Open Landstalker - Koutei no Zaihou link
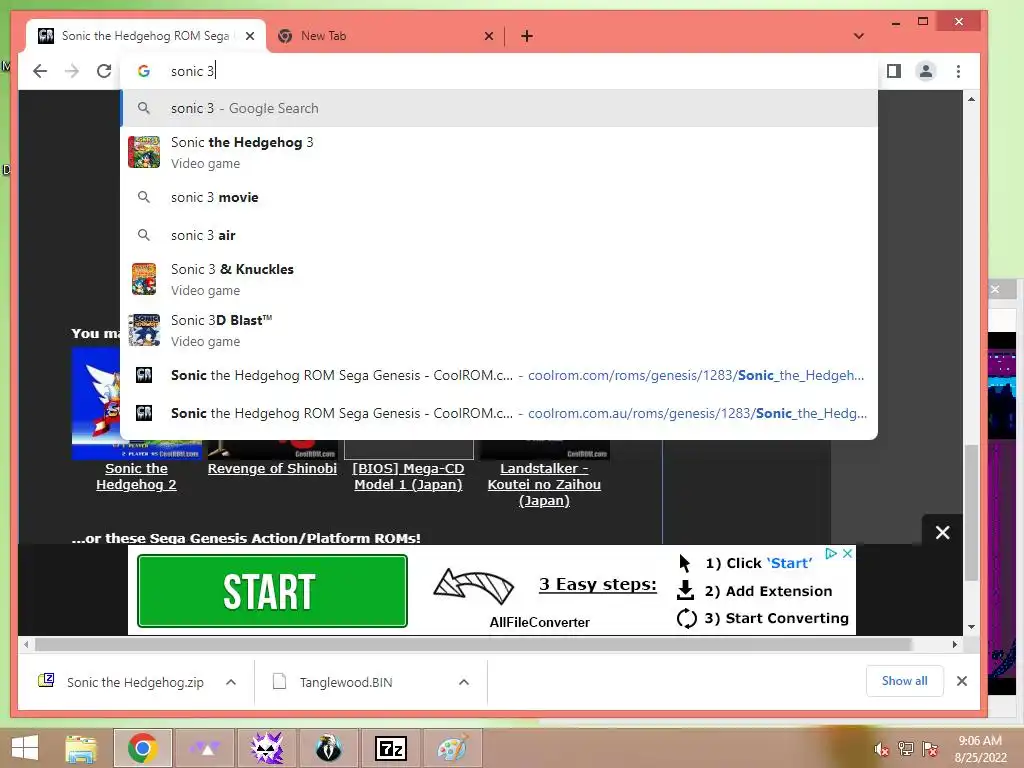 point(544,485)
